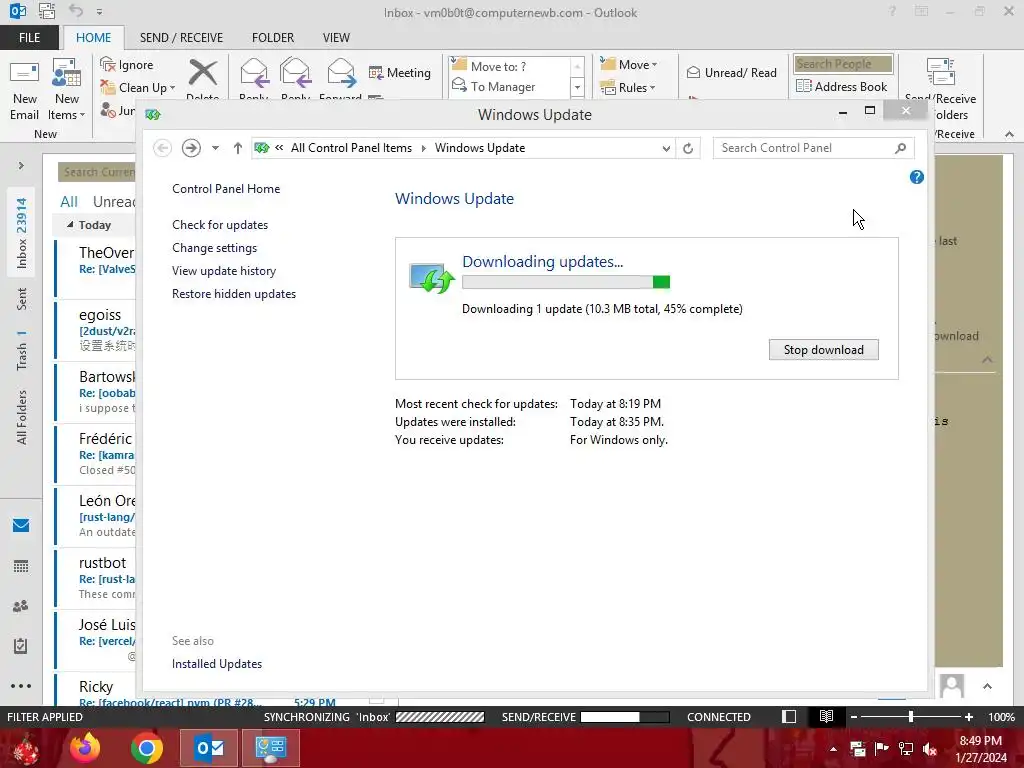The image size is (1024, 768).
Task: Open the Address Book
Action: [842, 86]
